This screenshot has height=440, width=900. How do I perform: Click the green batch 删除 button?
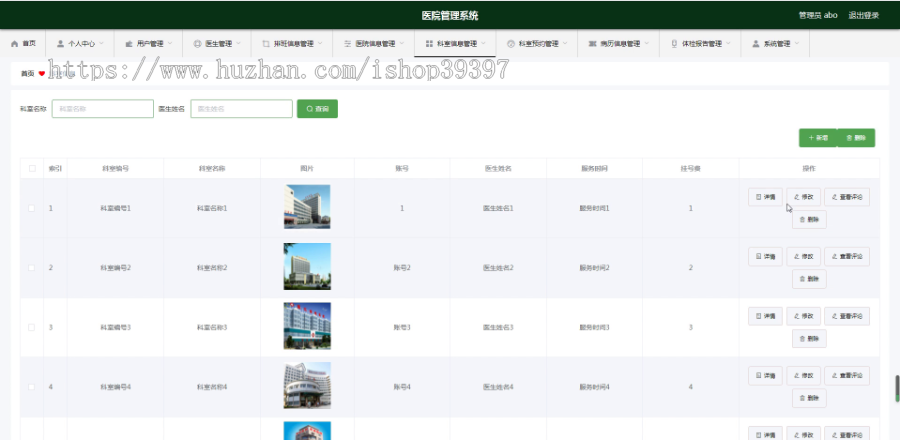pos(856,138)
